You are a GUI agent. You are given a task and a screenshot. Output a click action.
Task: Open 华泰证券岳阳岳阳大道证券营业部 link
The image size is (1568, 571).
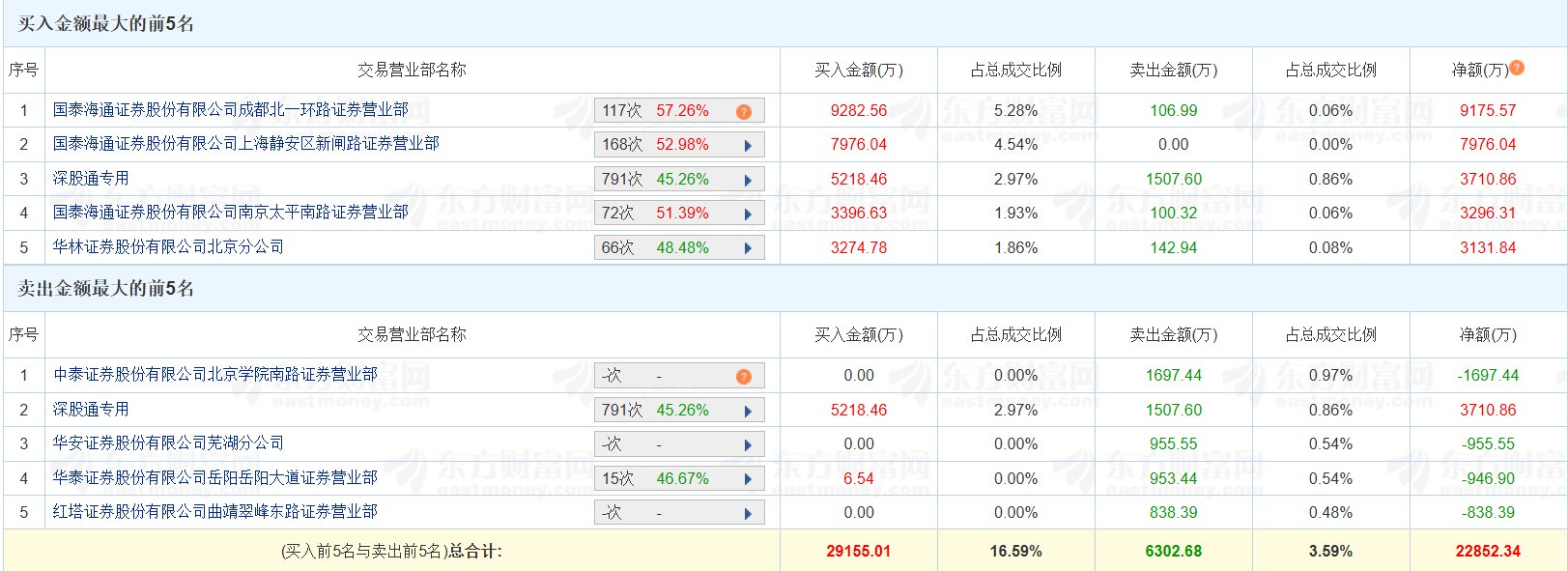point(214,478)
